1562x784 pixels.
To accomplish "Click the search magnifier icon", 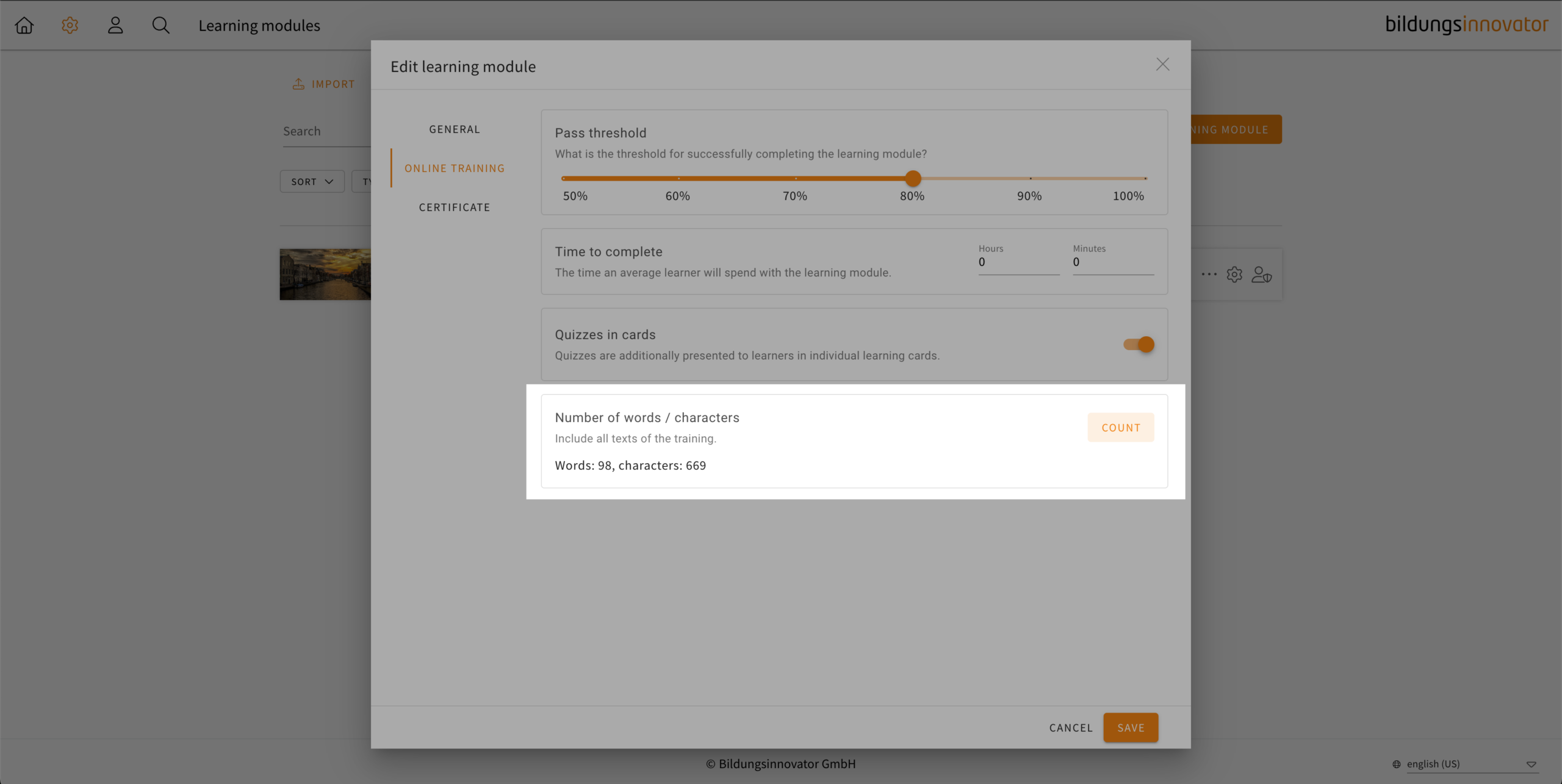I will pyautogui.click(x=160, y=26).
